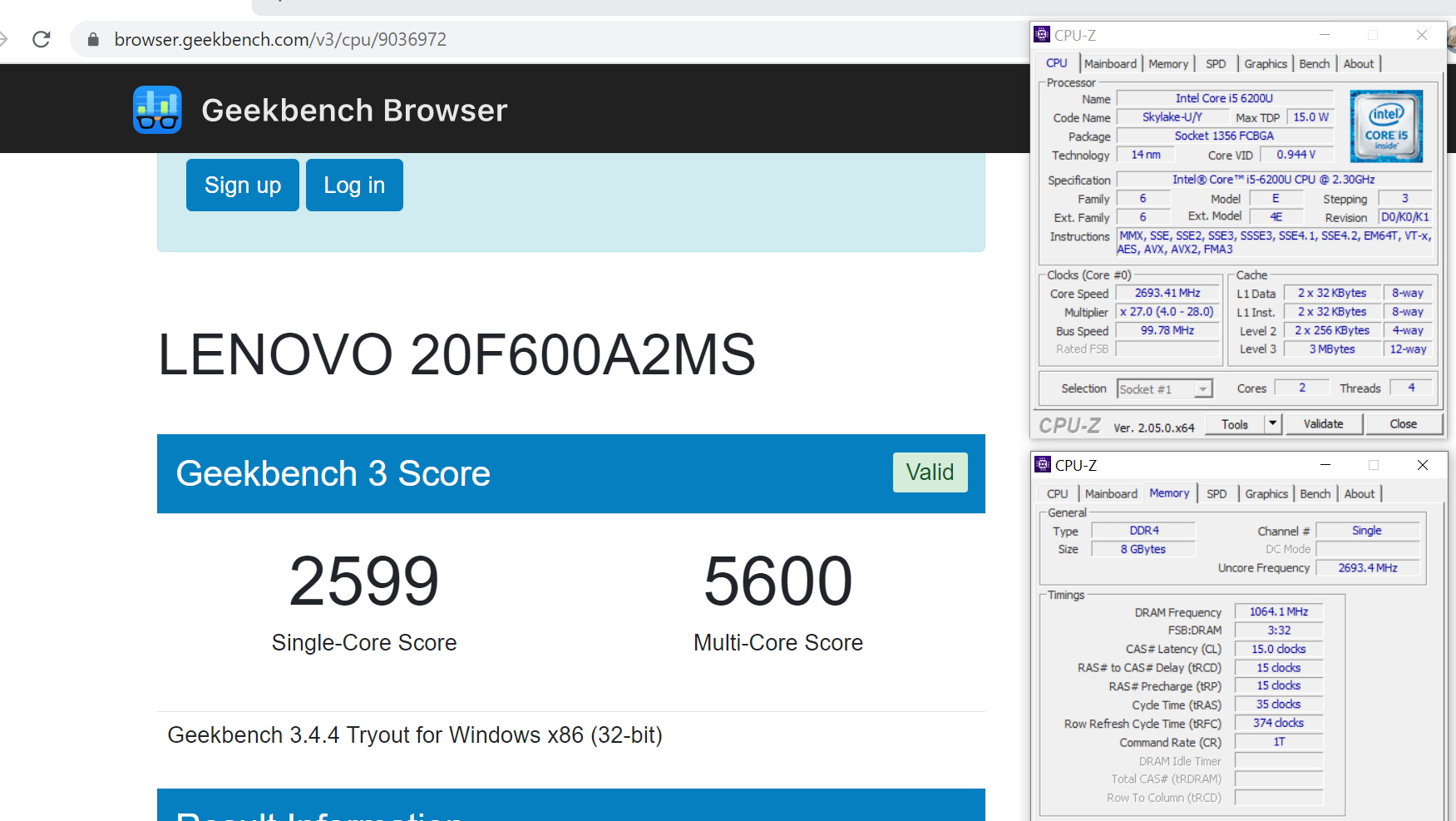Select the CPU tab in top CPU-Z window
Viewport: 1456px width, 821px height.
1057,63
